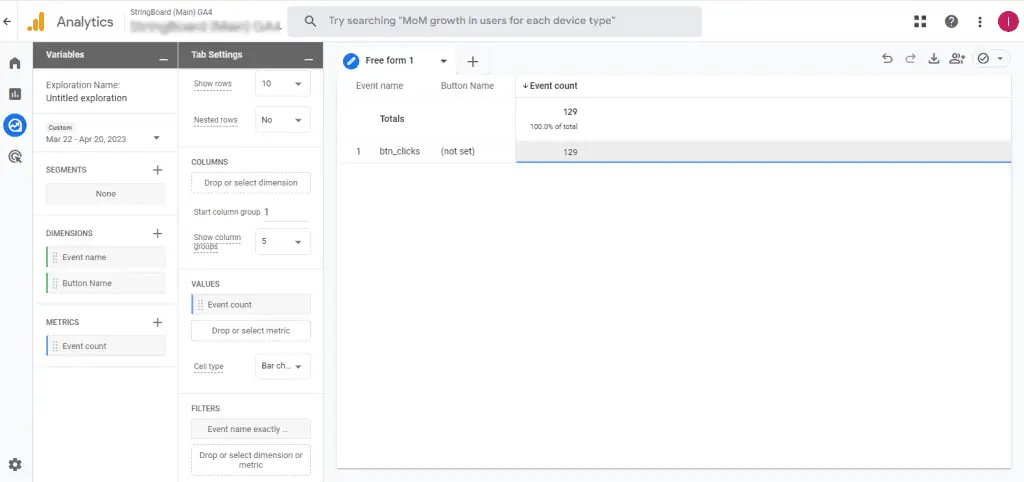Open the date range dropdown arrow
This screenshot has width=1024, height=482.
[156, 138]
